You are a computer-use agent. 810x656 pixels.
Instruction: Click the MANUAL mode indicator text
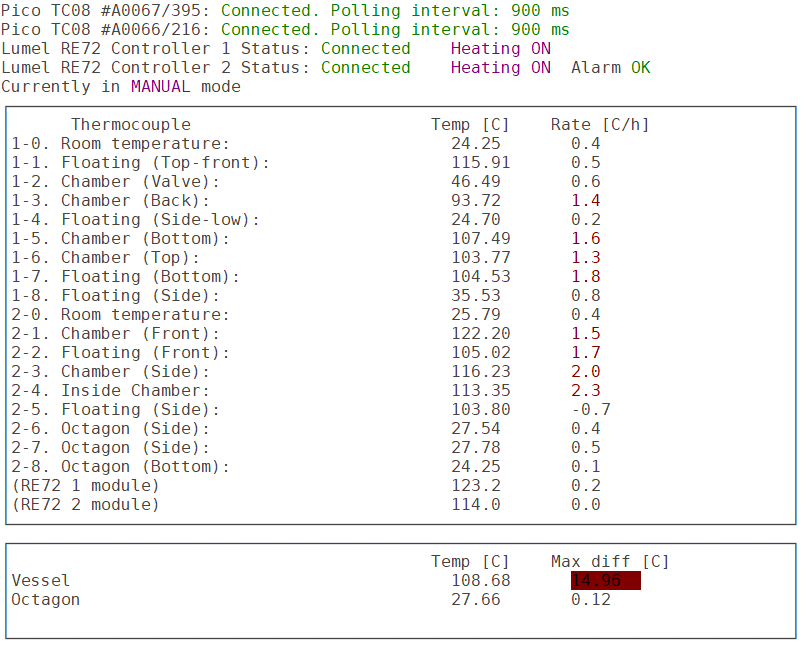pos(160,87)
